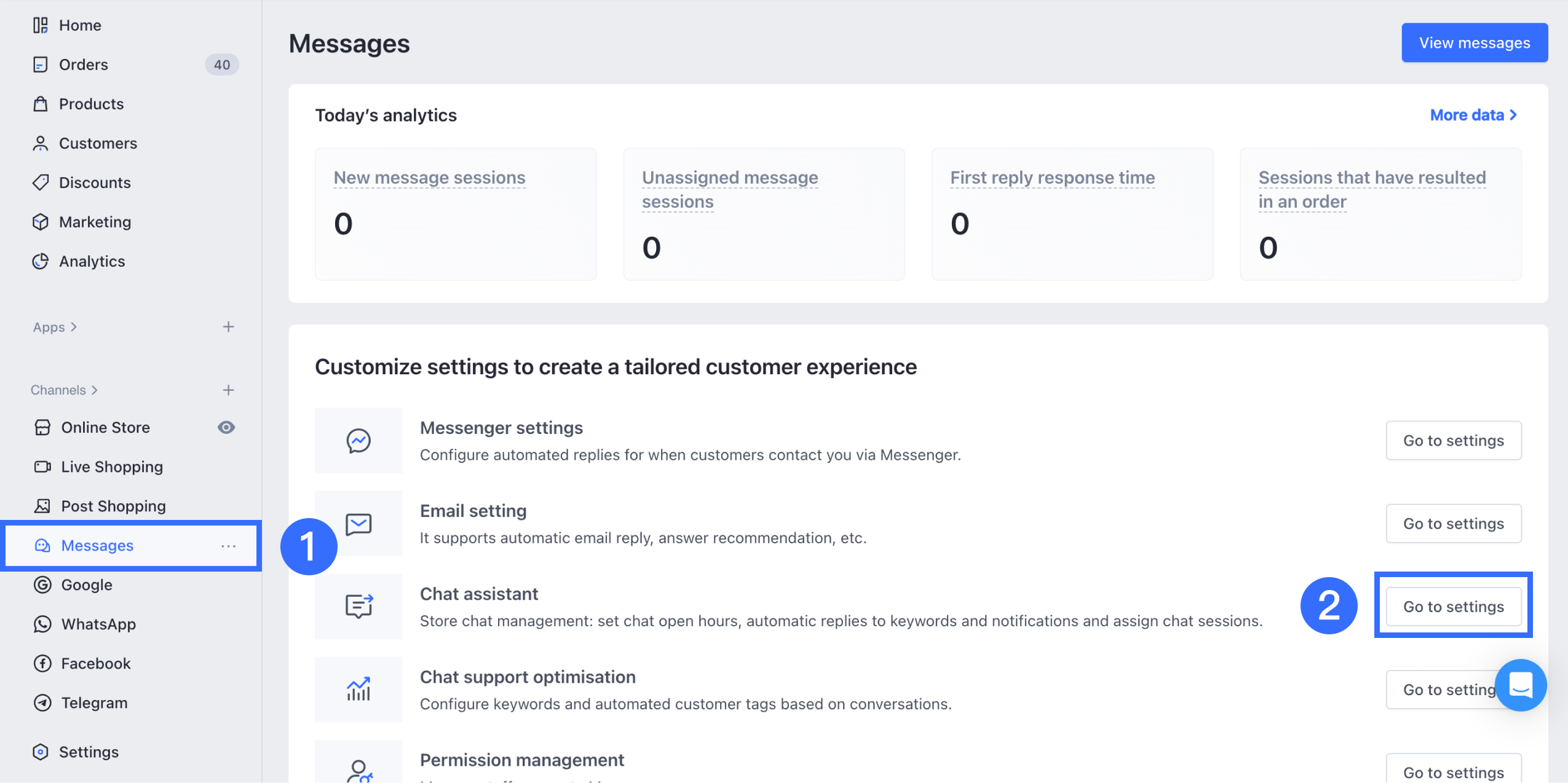Go to Analytics in sidebar

[92, 261]
